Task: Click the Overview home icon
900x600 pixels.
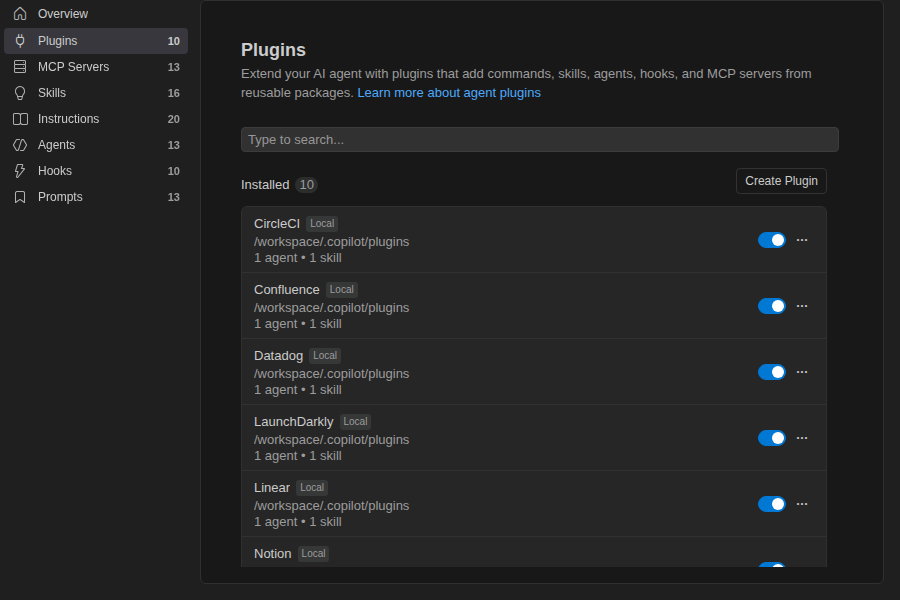Action: 20,14
